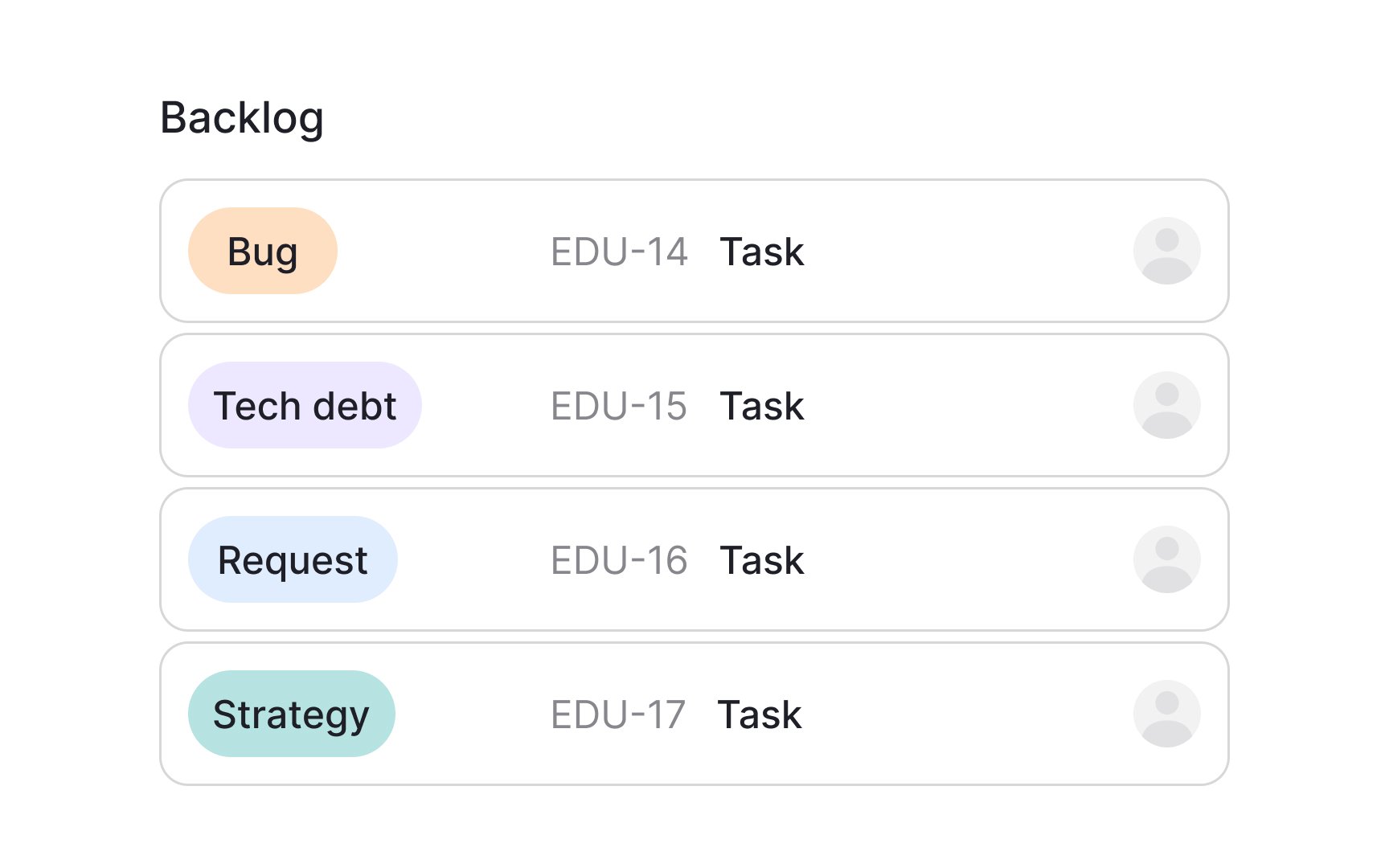
Task: Open the assignee avatar on EDU-15
Action: (x=1166, y=405)
